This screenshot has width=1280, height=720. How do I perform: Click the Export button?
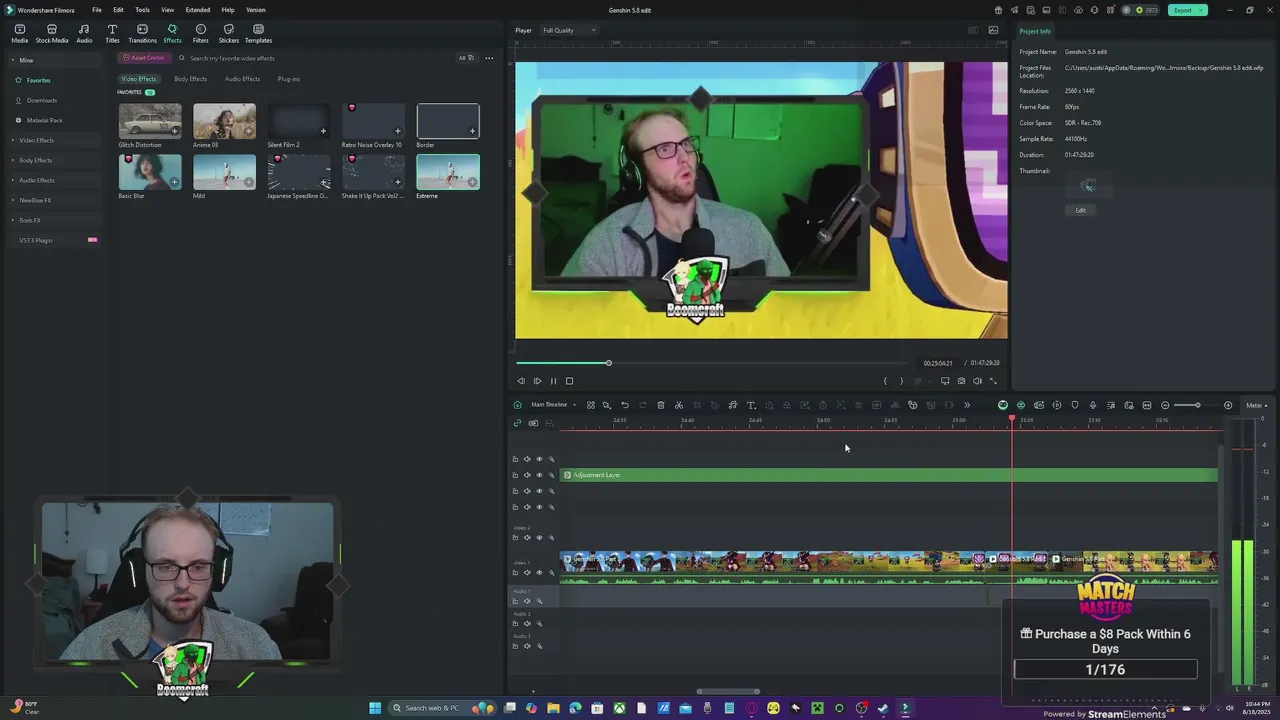1187,10
